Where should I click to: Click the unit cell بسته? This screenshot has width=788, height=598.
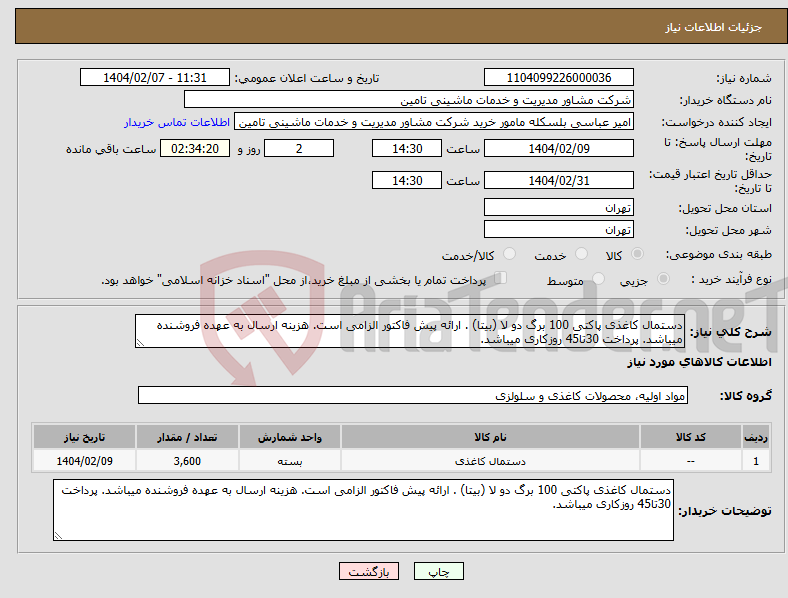(290, 461)
